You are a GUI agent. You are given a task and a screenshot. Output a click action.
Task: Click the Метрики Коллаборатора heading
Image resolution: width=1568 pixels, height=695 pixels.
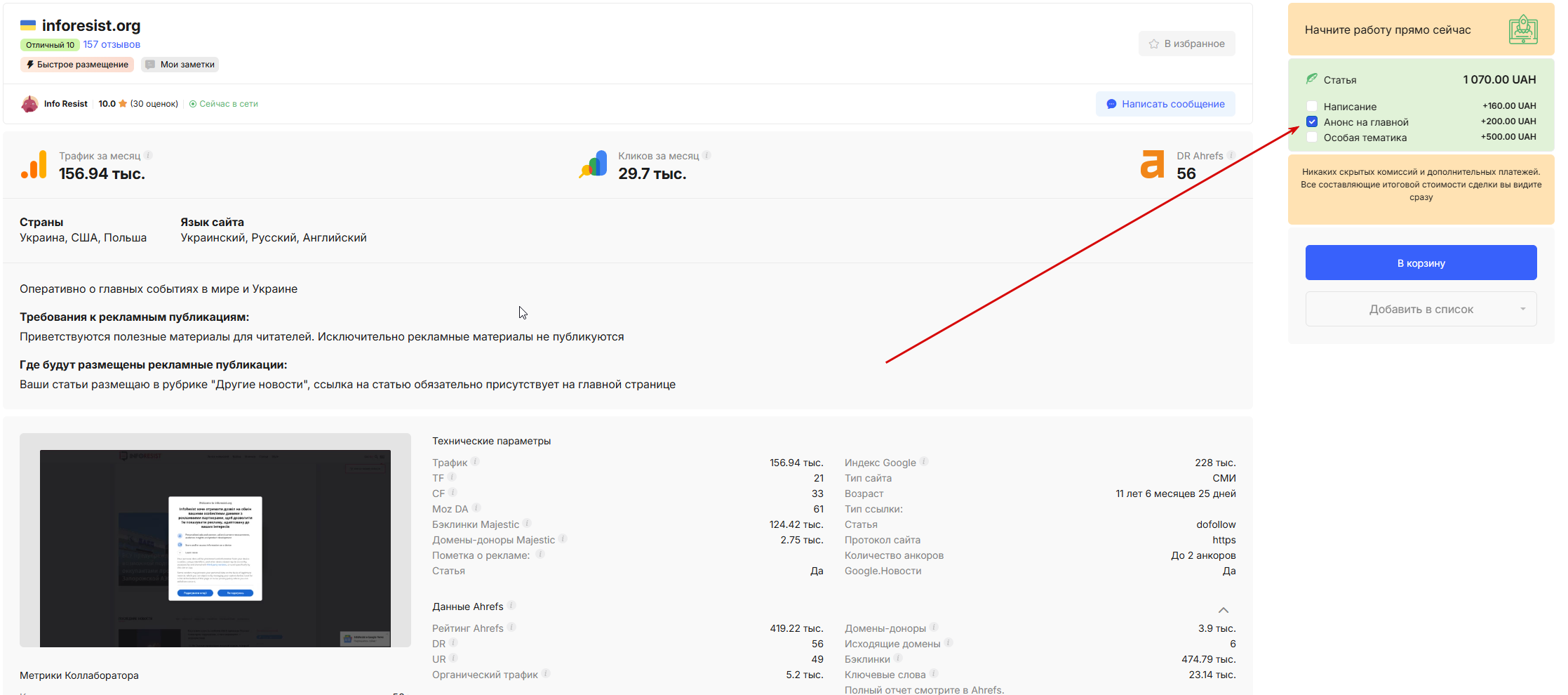pos(79,675)
